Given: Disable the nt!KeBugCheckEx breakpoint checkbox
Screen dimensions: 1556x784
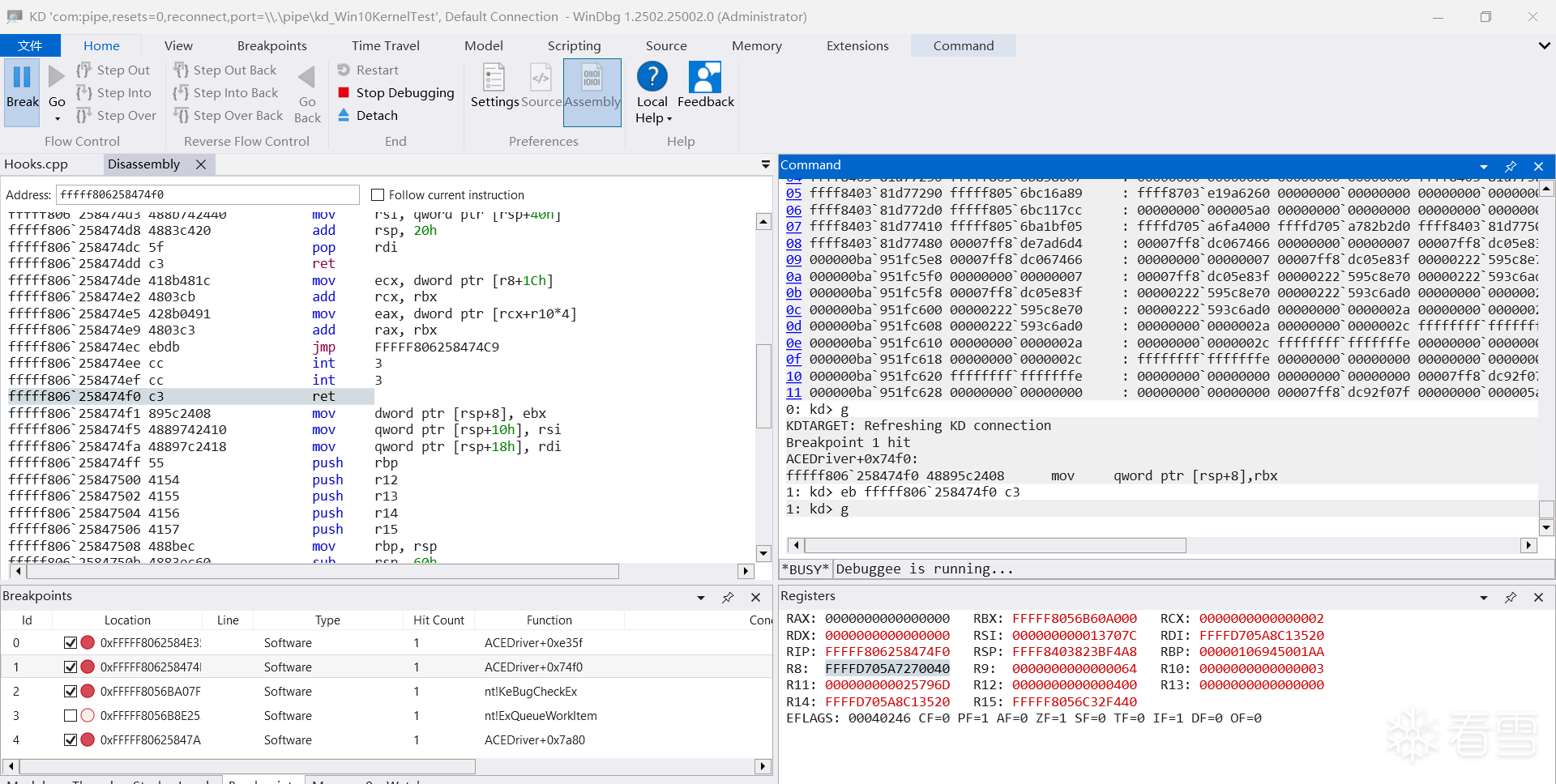Looking at the screenshot, I should coord(71,692).
